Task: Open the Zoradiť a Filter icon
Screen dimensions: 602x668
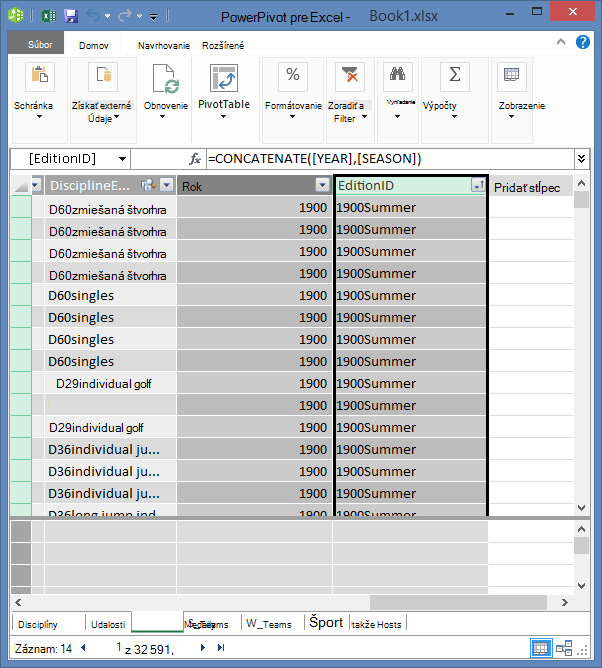Action: point(350,77)
